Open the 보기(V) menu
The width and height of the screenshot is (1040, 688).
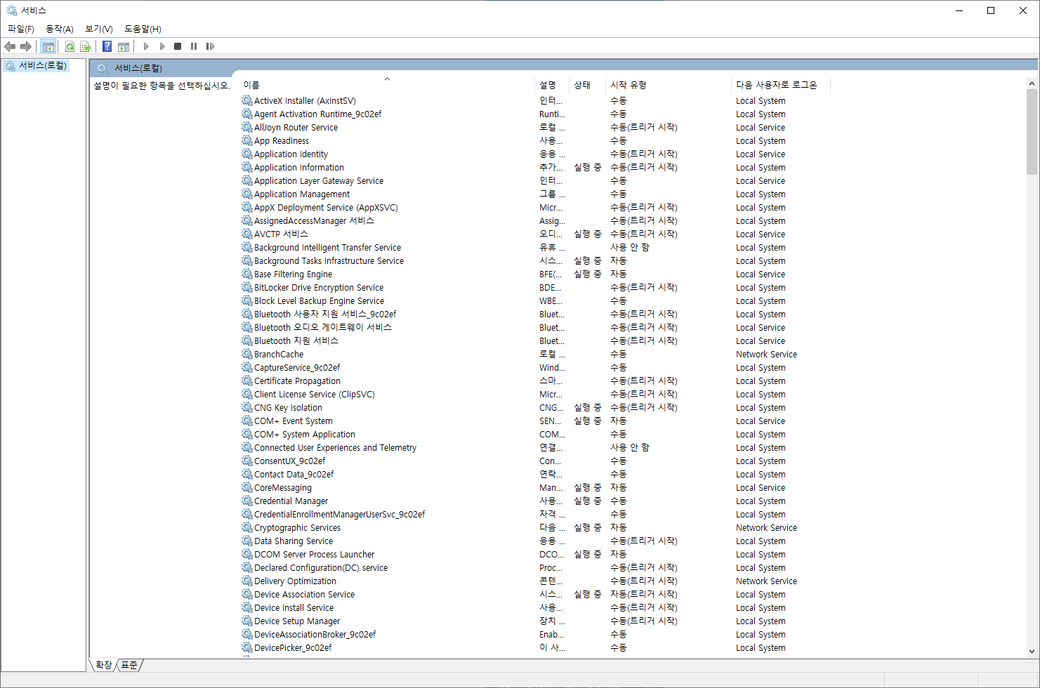coord(98,29)
